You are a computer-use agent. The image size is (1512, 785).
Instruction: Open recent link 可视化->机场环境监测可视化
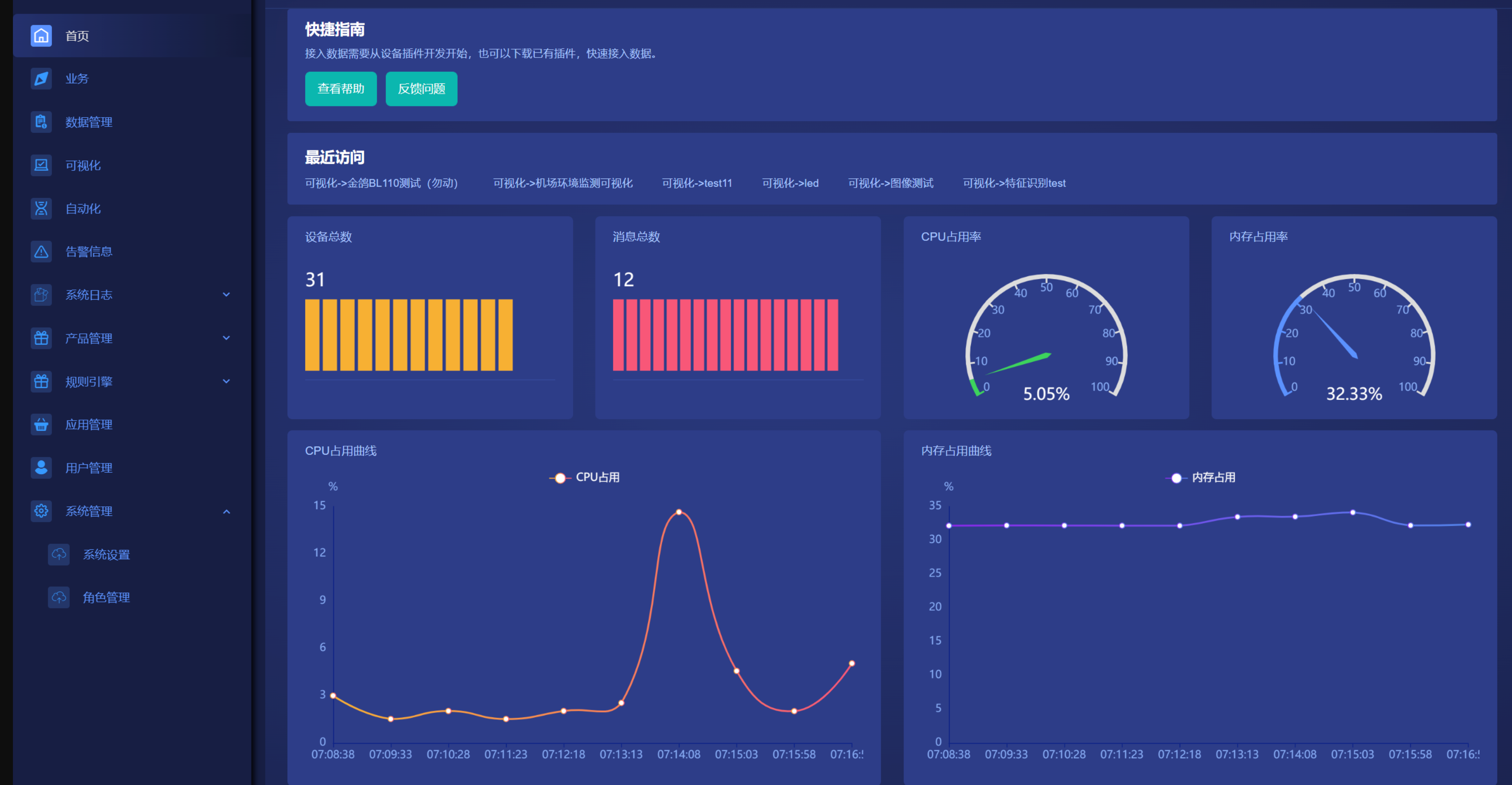(562, 183)
